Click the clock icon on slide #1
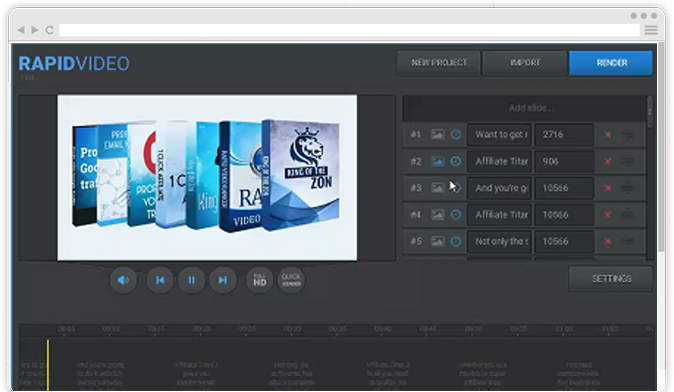The width and height of the screenshot is (674, 392). [x=456, y=135]
